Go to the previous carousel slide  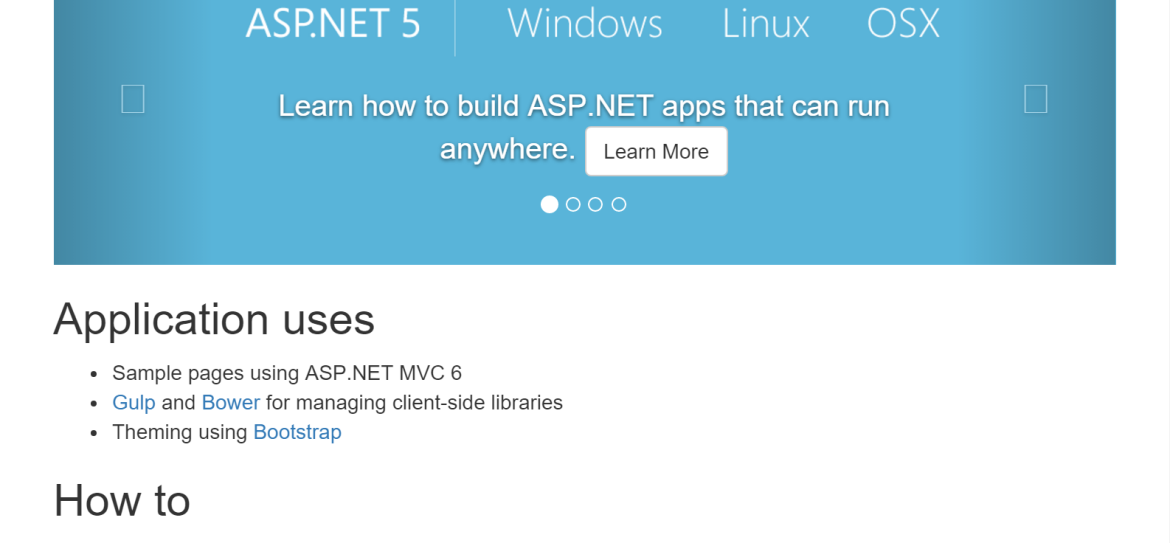pos(133,99)
